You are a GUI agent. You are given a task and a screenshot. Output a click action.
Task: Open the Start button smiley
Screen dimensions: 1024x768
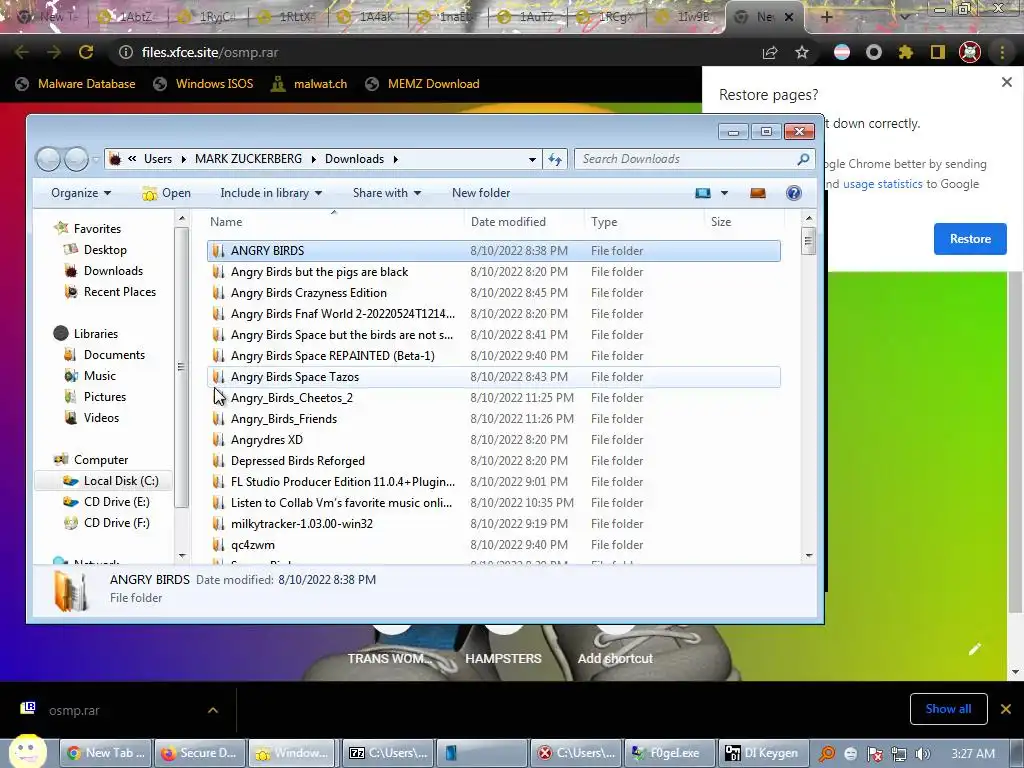pyautogui.click(x=27, y=751)
